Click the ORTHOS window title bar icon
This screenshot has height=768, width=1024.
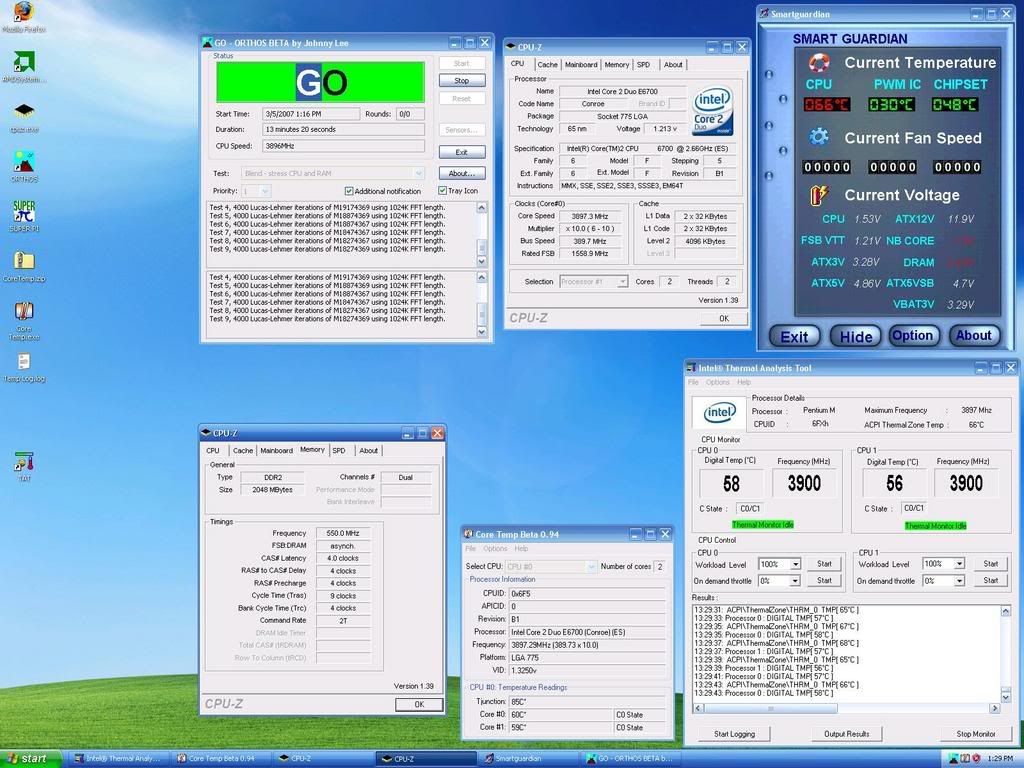[x=207, y=42]
